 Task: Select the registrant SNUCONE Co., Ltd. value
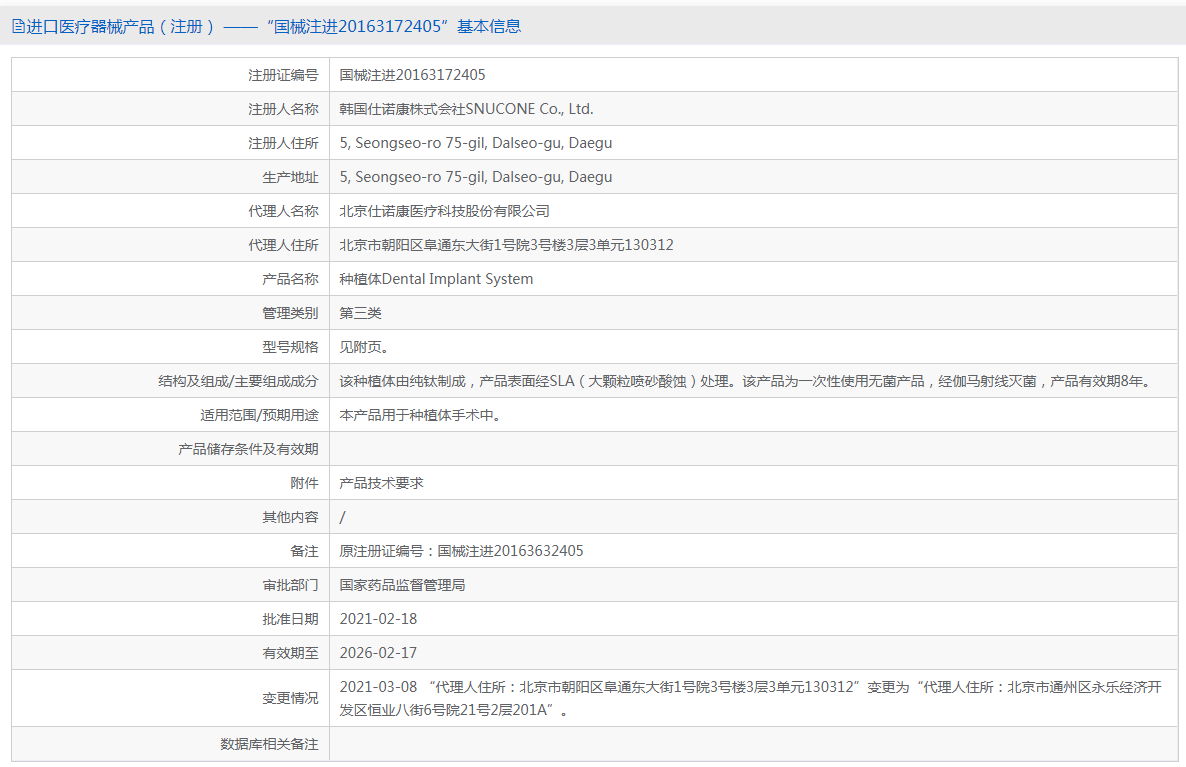coord(466,109)
